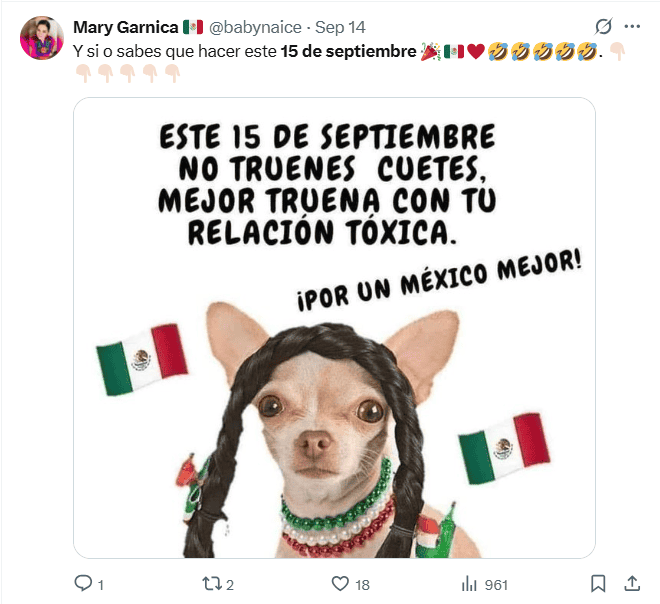This screenshot has width=660, height=604.
Task: Click the reply speech bubble icon
Action: (83, 583)
